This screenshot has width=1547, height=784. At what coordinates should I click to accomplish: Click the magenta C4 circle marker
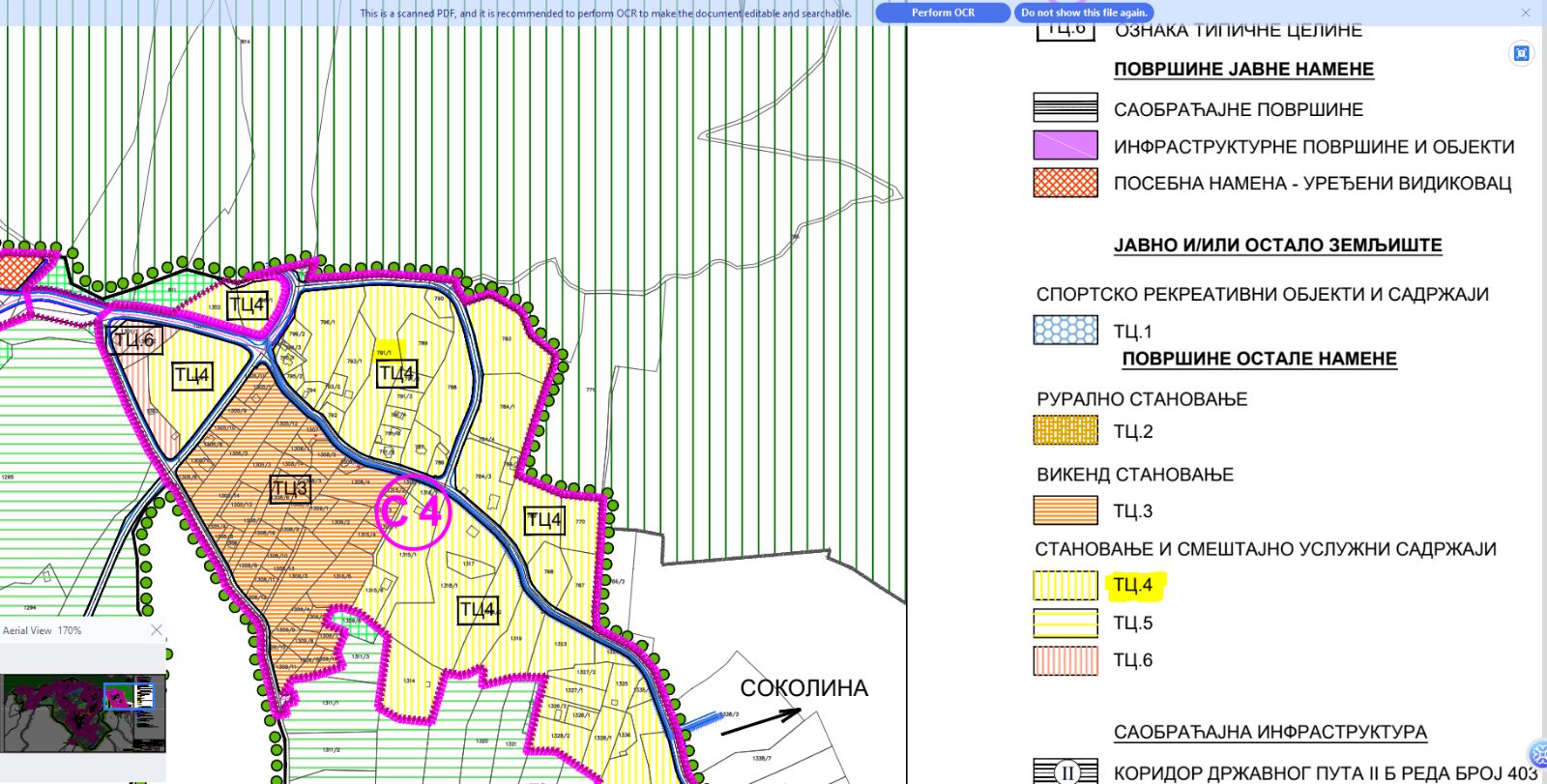tap(411, 512)
